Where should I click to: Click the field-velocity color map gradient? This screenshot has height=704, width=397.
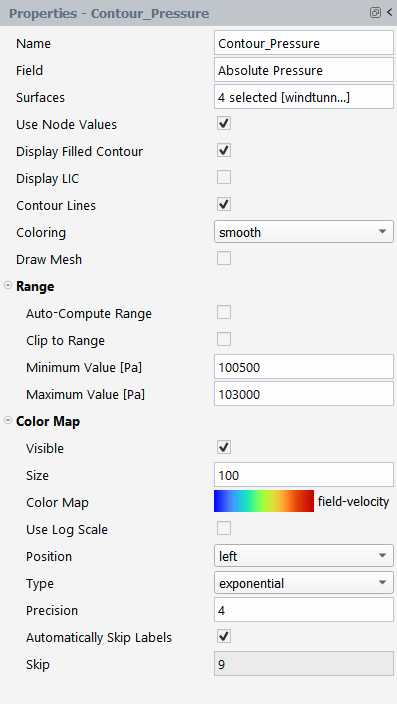pyautogui.click(x=264, y=501)
